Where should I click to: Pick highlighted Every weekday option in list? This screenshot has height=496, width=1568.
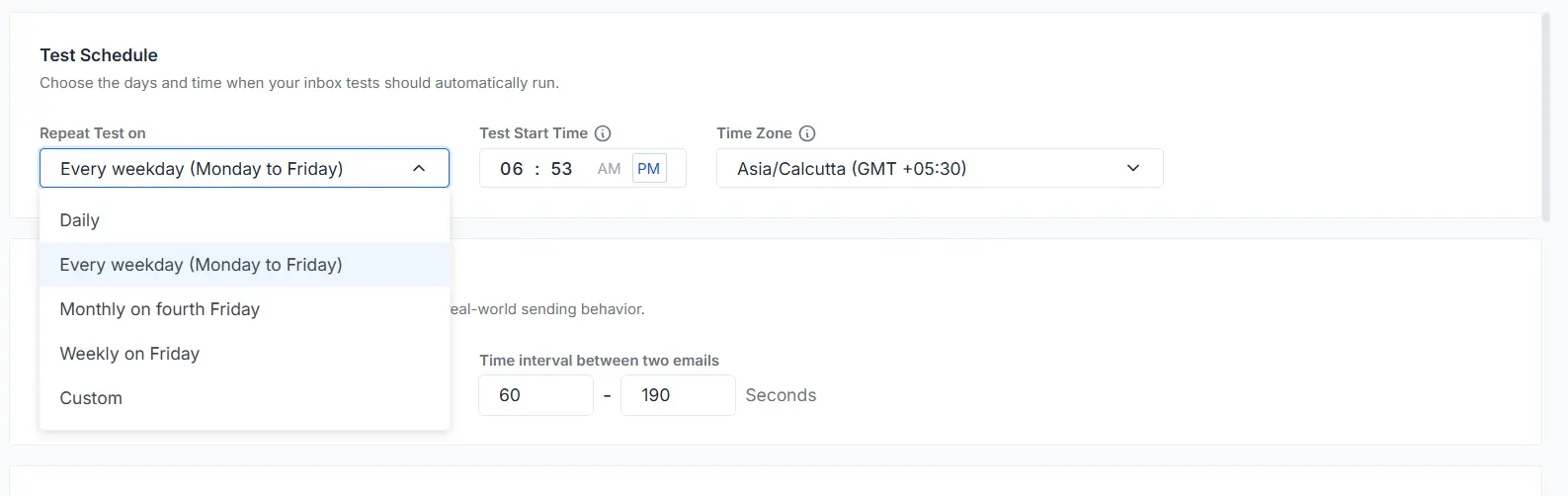click(x=244, y=265)
